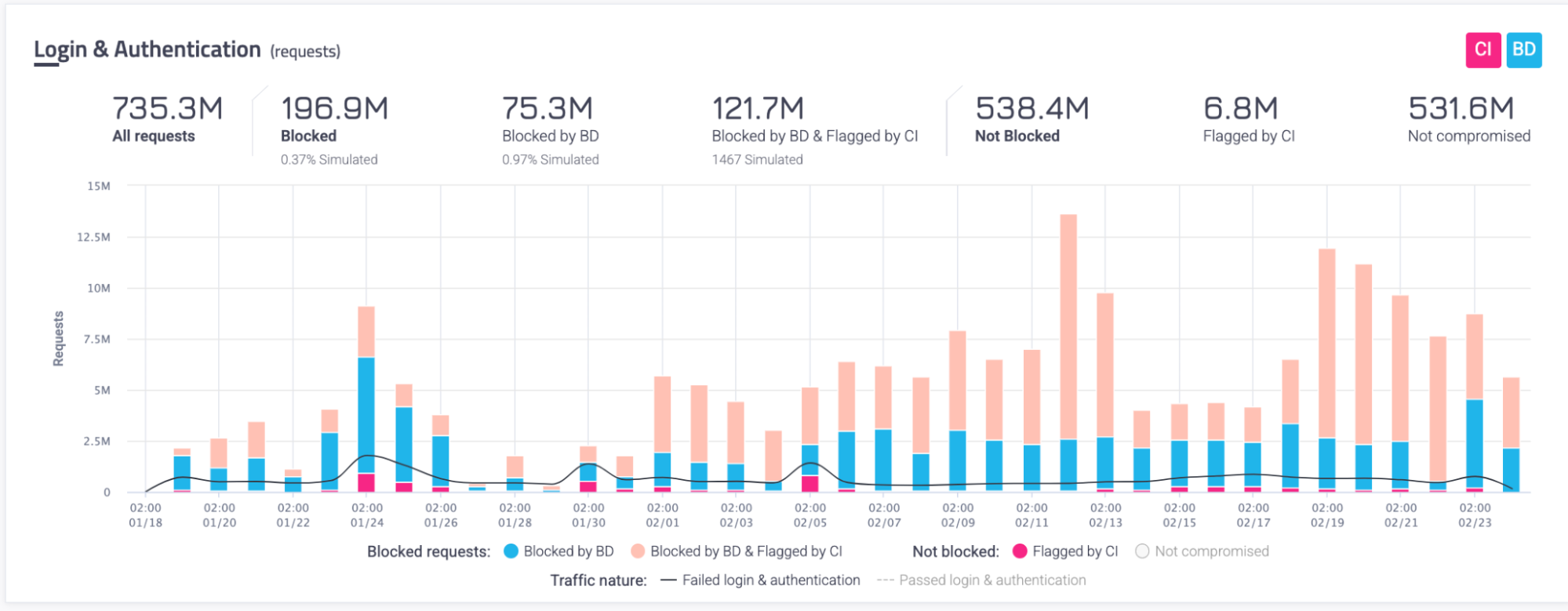Click the bar above 02/23 label
Image resolution: width=1568 pixels, height=611 pixels.
coord(1475,402)
